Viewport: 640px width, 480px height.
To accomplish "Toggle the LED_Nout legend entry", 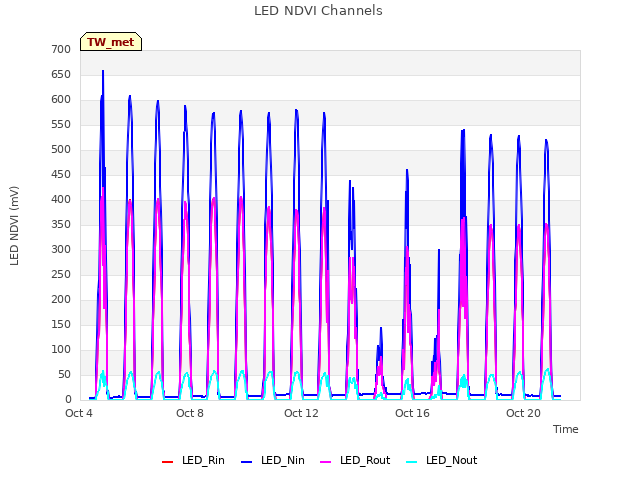I will pos(442,460).
